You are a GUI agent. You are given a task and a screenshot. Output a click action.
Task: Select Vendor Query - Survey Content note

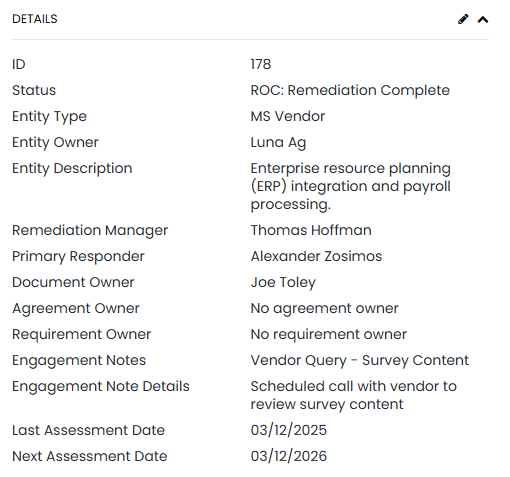360,360
